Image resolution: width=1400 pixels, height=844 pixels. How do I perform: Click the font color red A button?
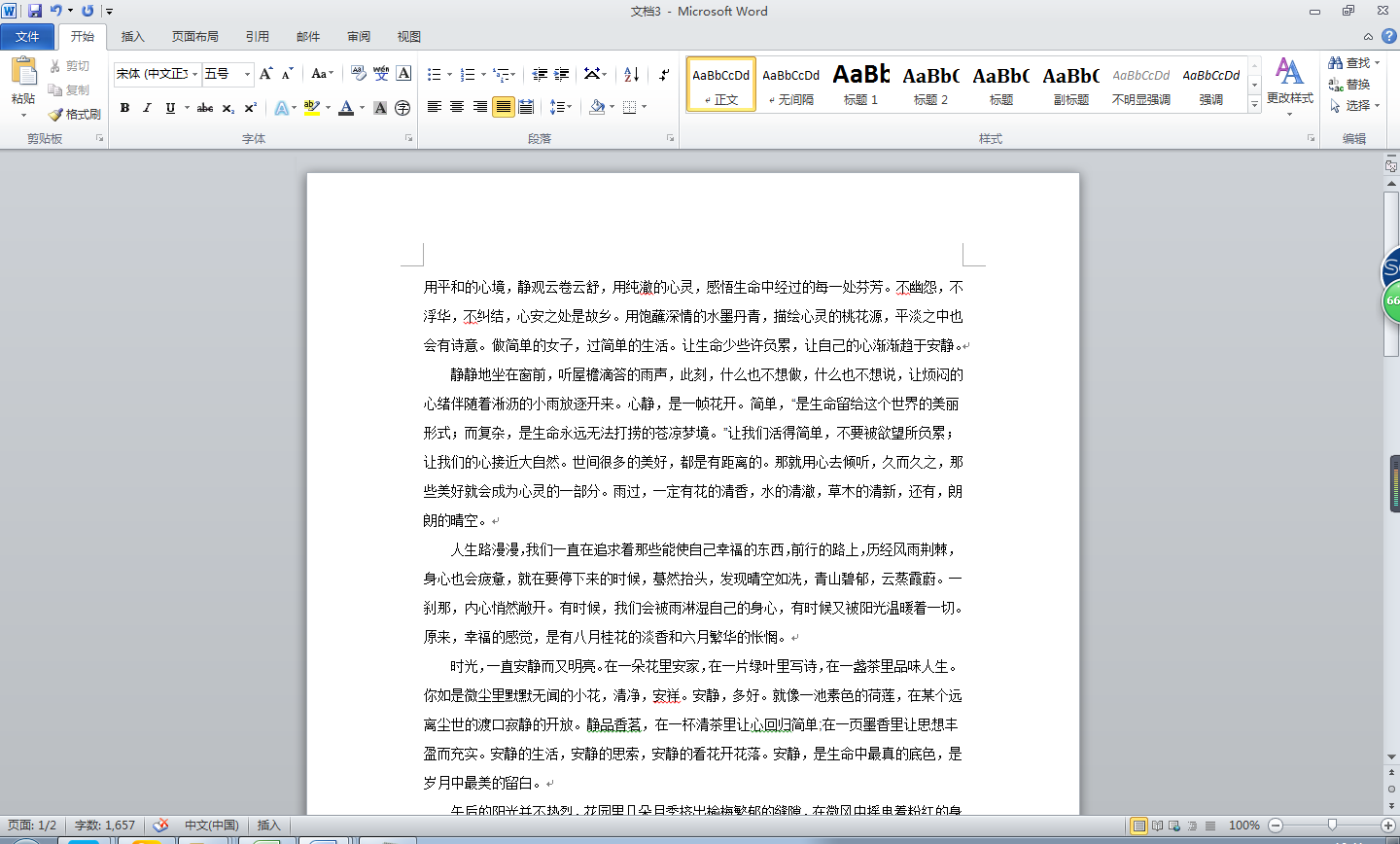click(346, 108)
